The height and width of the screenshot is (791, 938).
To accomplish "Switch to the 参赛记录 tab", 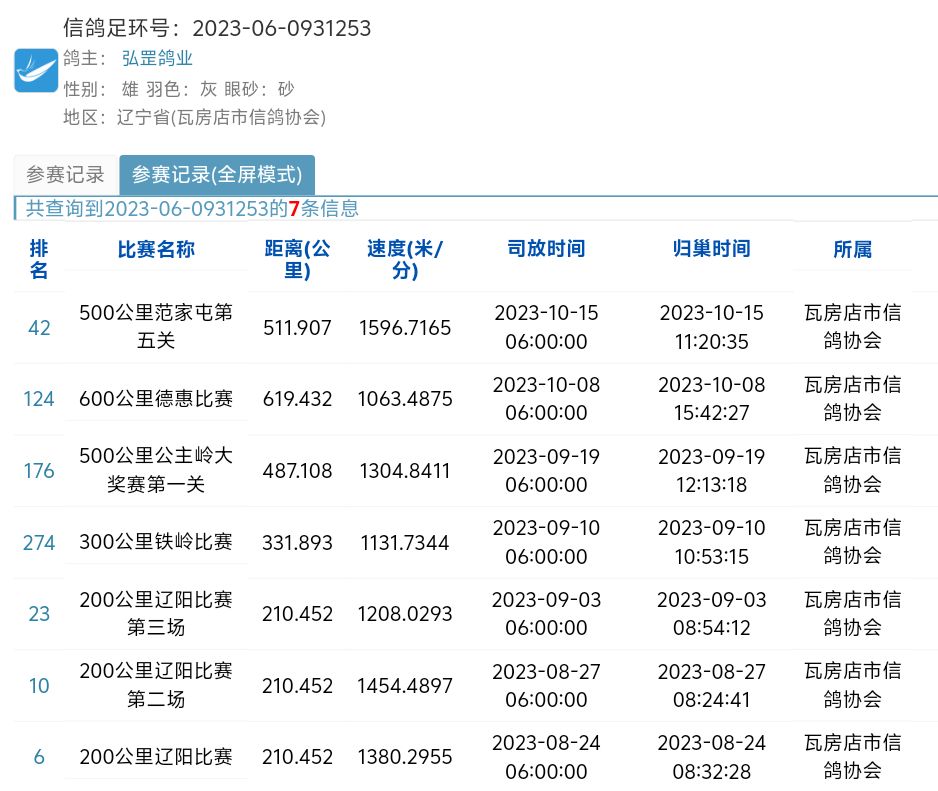I will click(65, 175).
